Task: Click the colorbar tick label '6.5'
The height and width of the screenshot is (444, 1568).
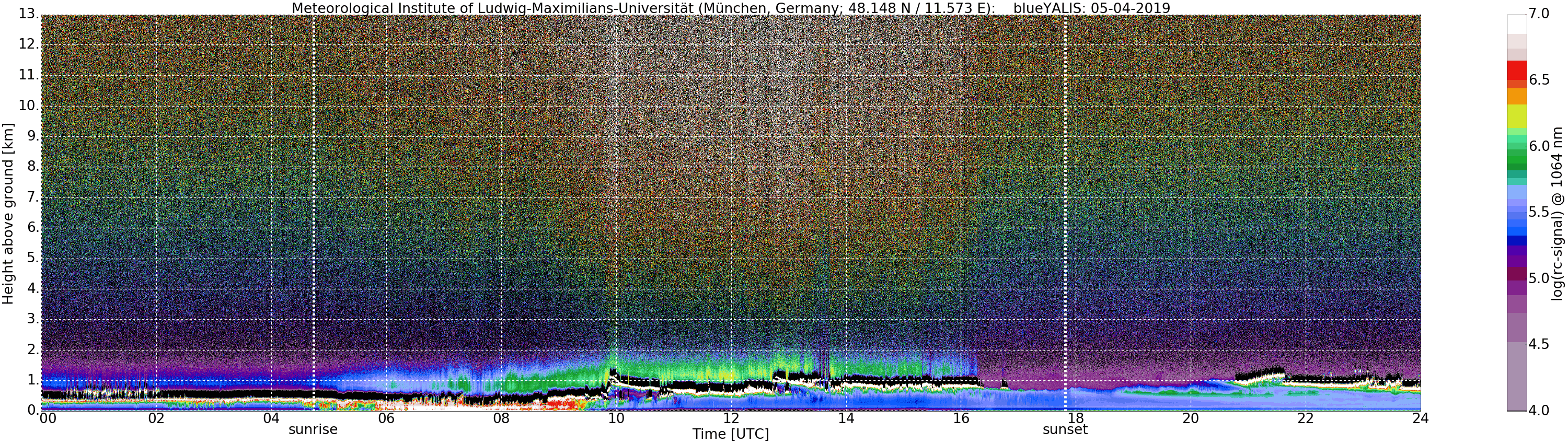Action: (1539, 80)
